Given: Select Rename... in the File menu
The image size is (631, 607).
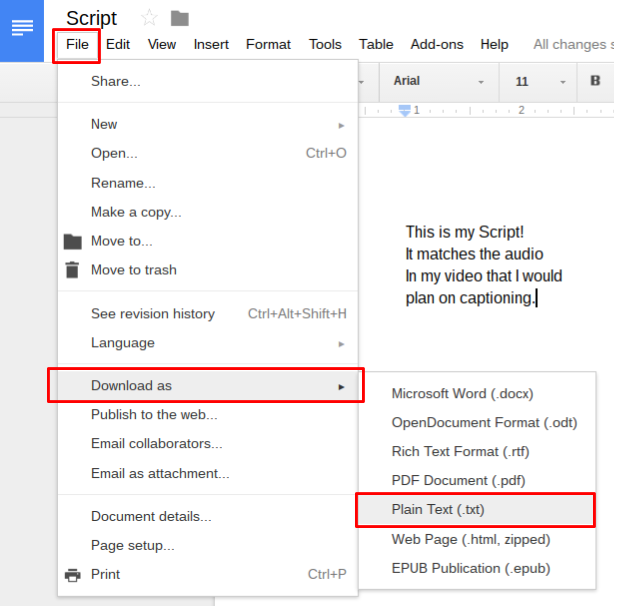Looking at the screenshot, I should [208, 183].
